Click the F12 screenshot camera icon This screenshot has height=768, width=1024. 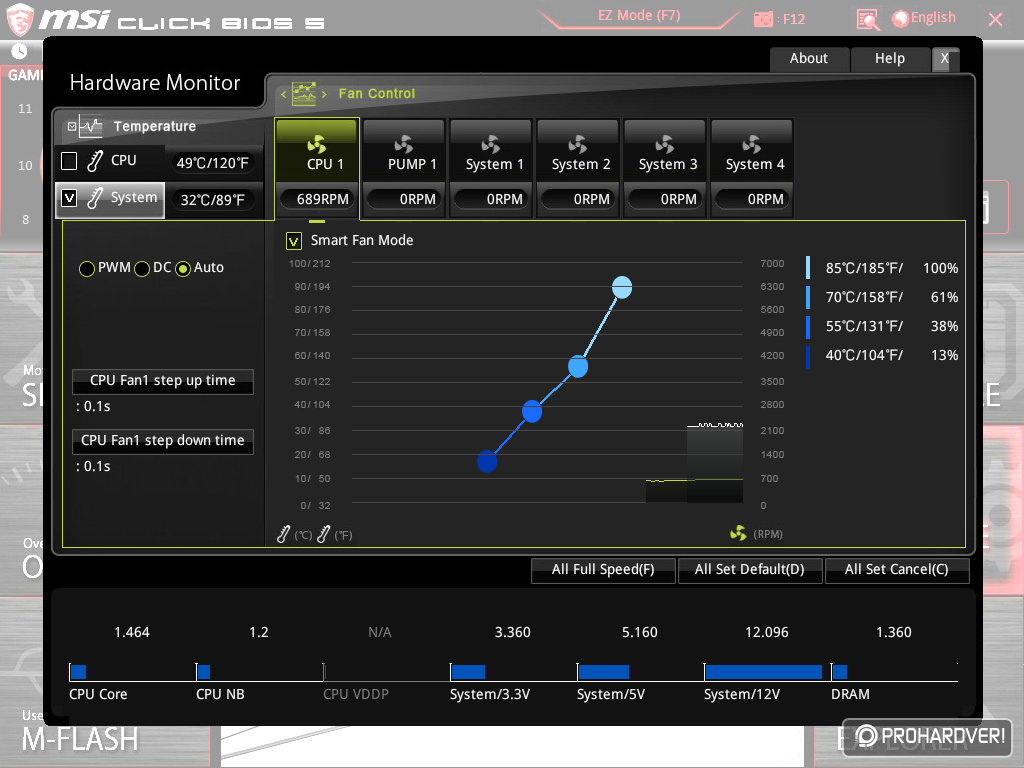click(x=763, y=19)
